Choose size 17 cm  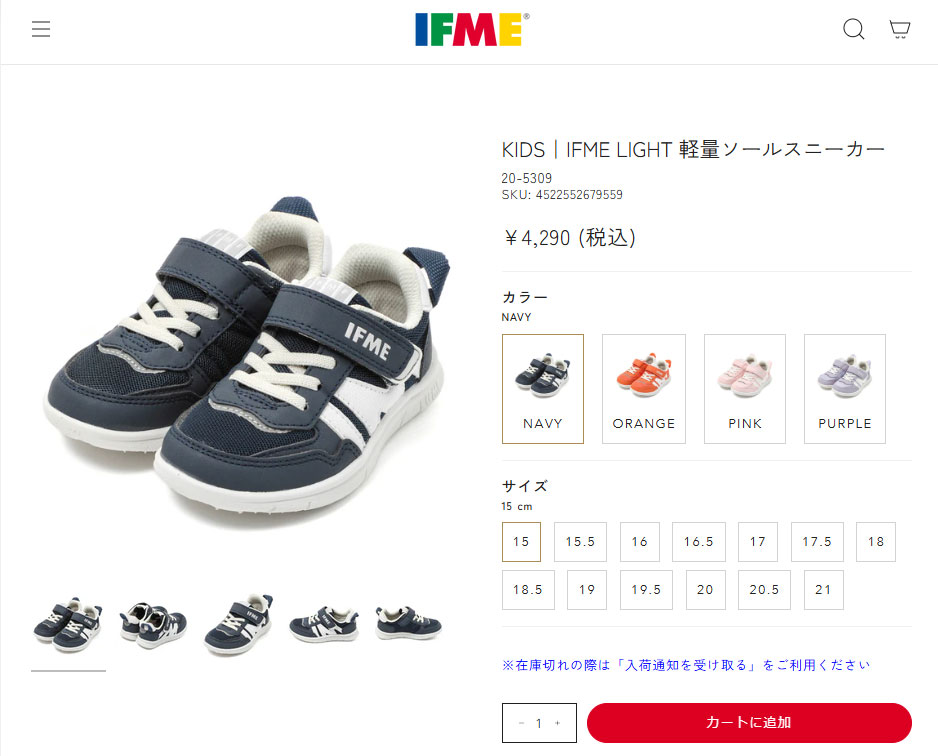(x=758, y=542)
